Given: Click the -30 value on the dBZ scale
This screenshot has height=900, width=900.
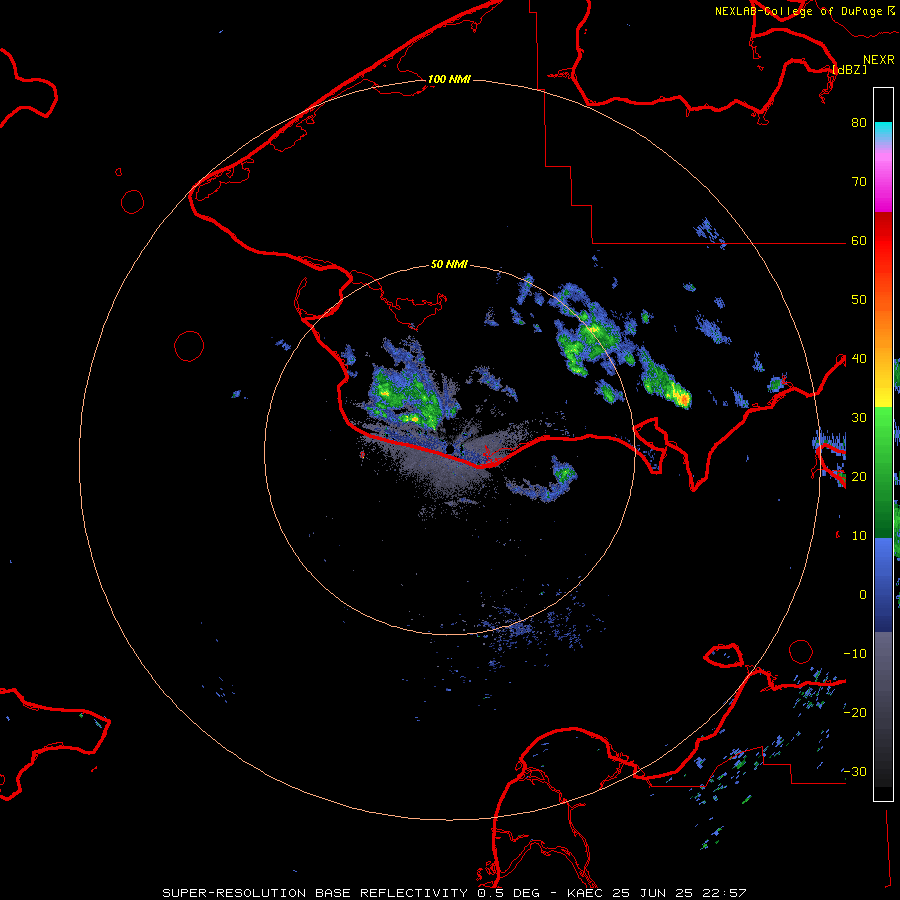Looking at the screenshot, I should [x=855, y=771].
